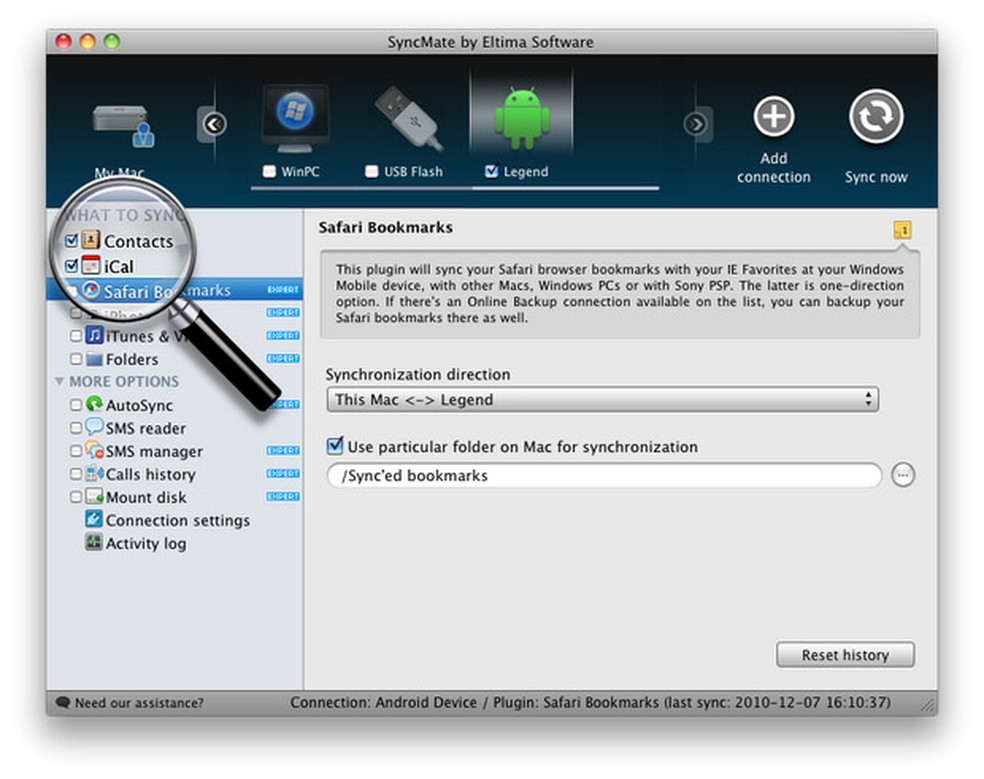Browse for folder with ellipsis button
Image resolution: width=984 pixels, height=779 pixels.
903,475
